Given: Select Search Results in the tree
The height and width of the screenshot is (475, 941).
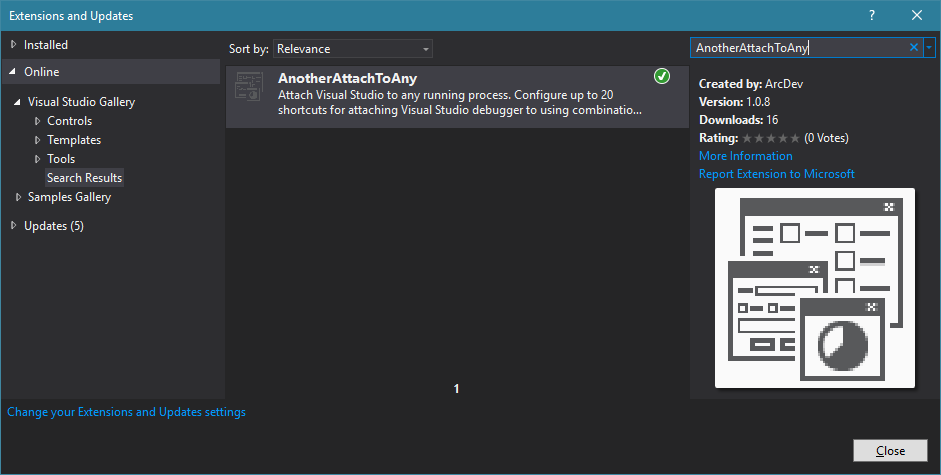Looking at the screenshot, I should click(x=85, y=178).
